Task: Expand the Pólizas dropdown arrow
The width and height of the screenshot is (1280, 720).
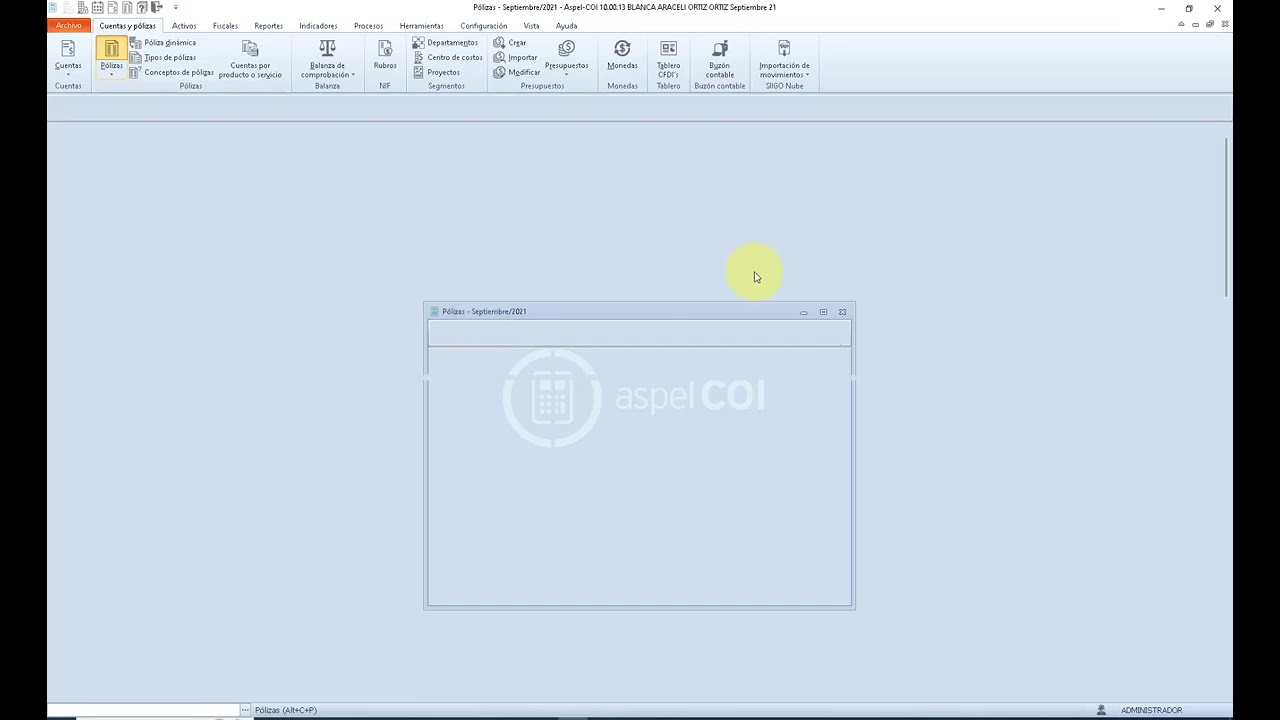Action: point(111,75)
